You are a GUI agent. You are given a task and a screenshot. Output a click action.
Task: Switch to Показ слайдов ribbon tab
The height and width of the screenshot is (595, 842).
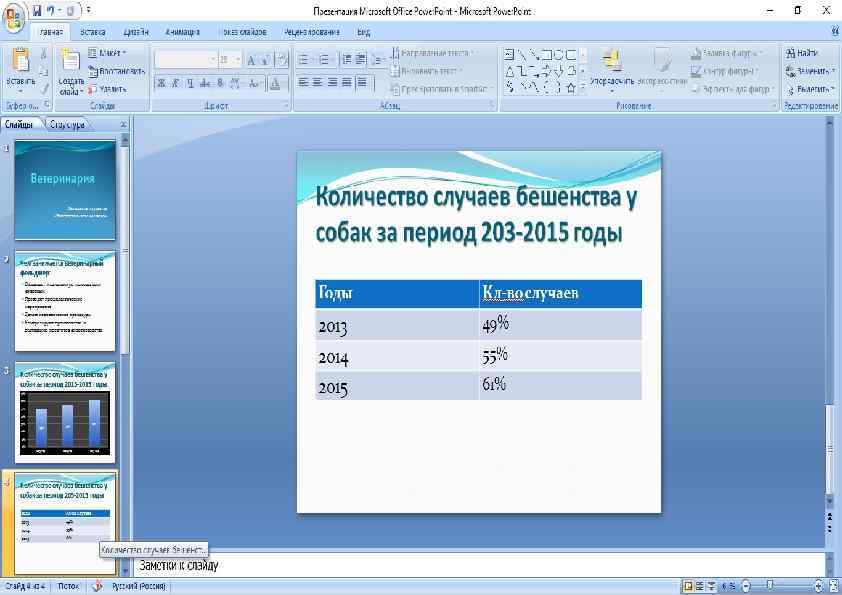click(244, 32)
